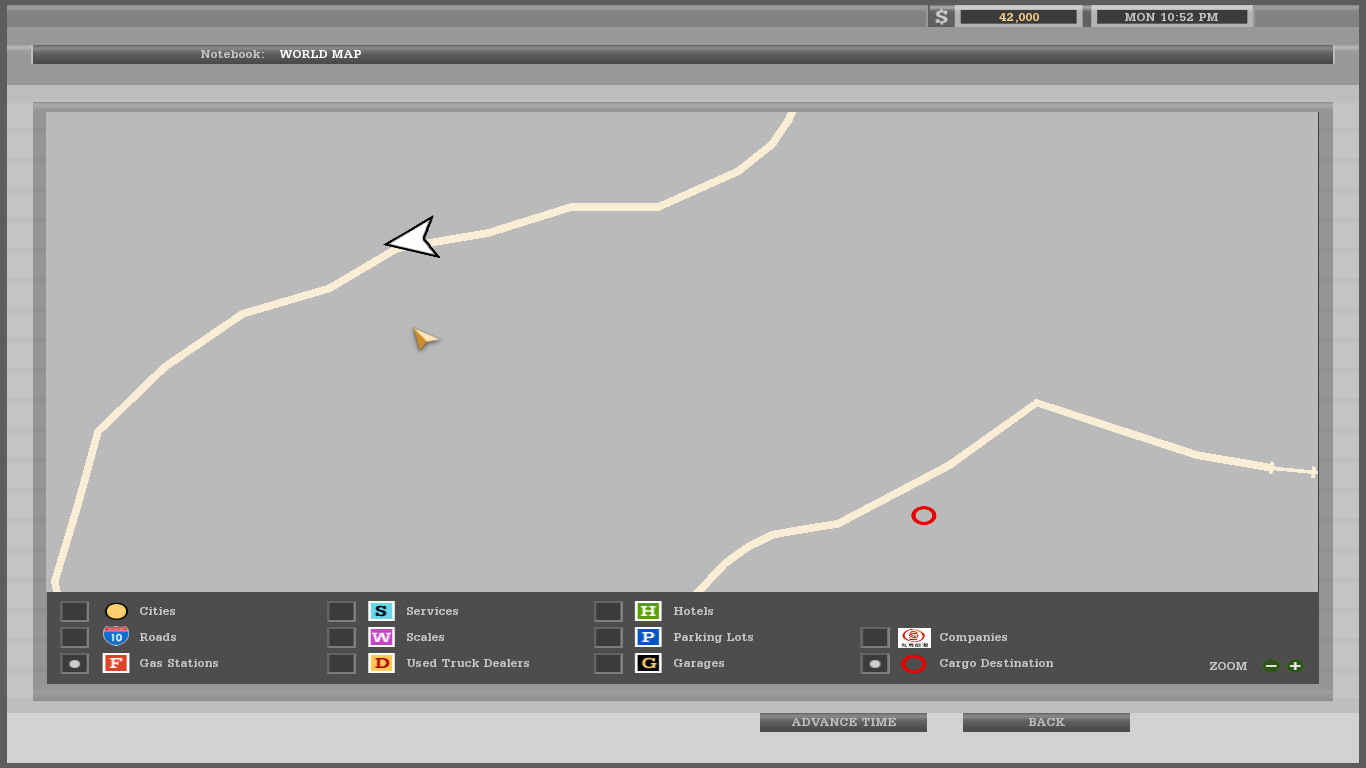The image size is (1366, 768).
Task: Toggle the Hotels checkbox
Action: [609, 611]
